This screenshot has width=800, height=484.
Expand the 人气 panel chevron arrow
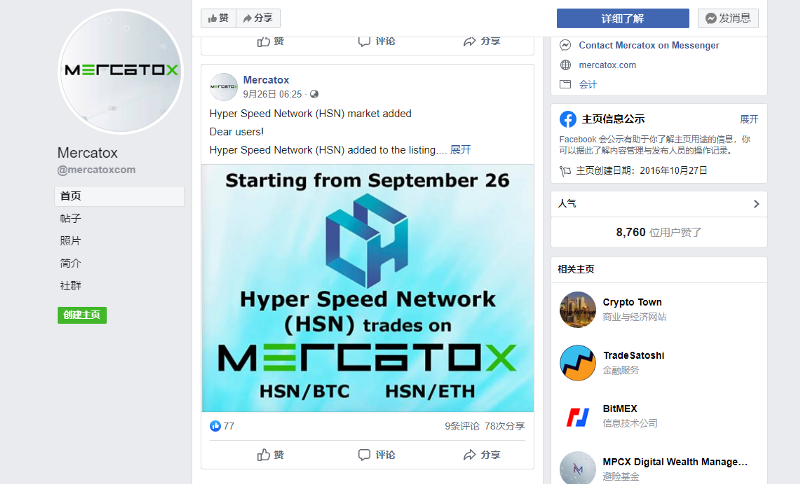click(x=756, y=204)
